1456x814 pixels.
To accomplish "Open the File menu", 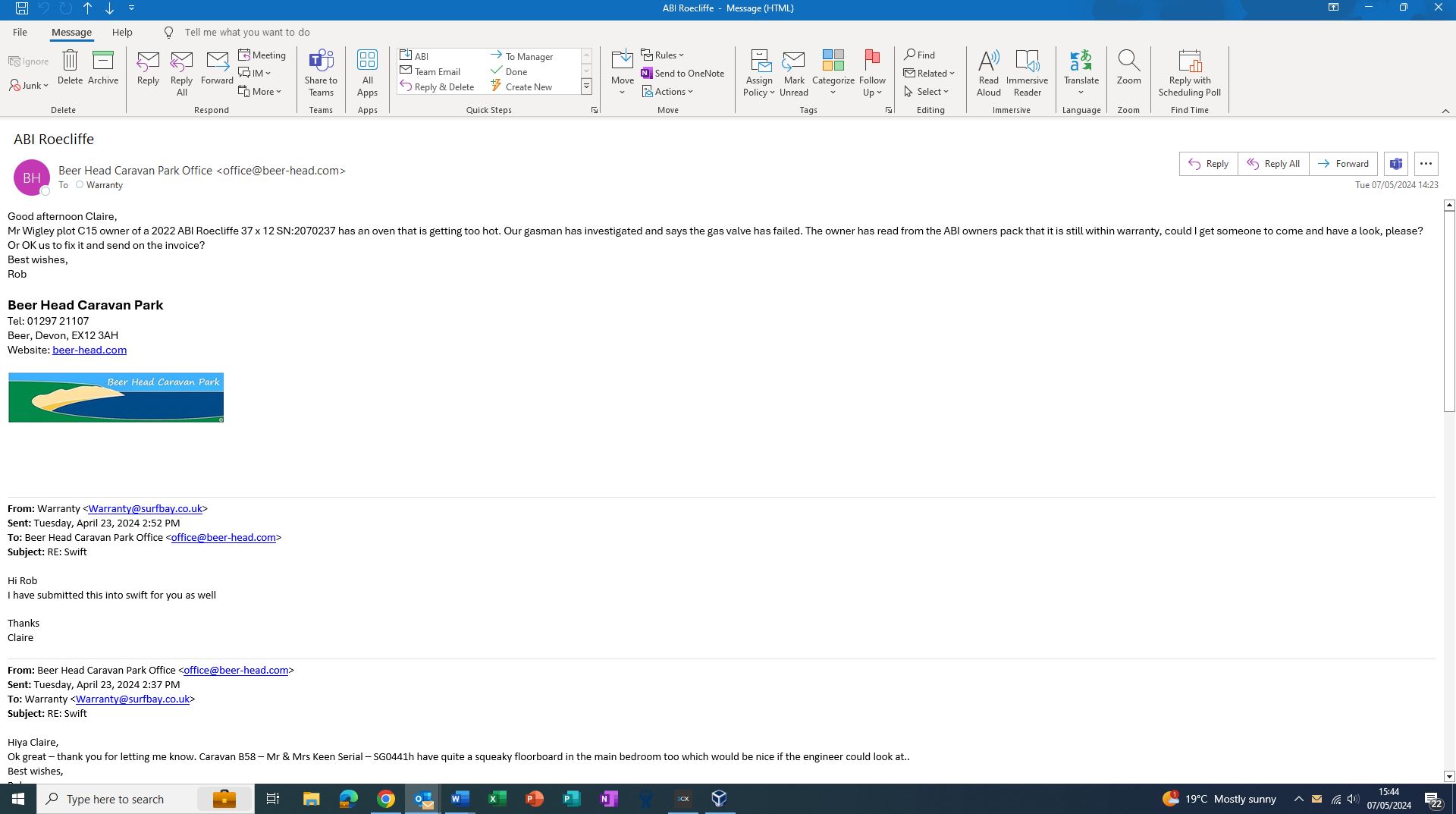I will click(x=20, y=33).
